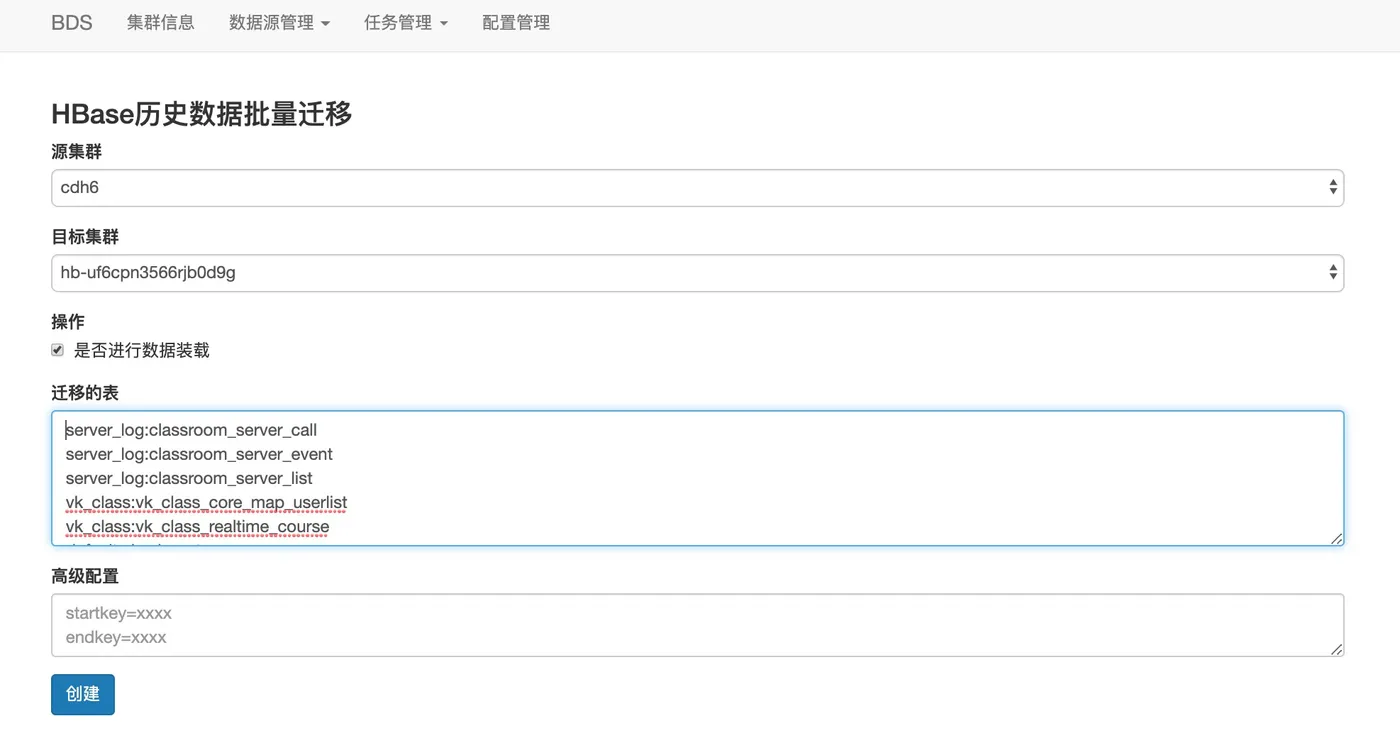Expand the 任务管理 navigation menu

tap(405, 23)
